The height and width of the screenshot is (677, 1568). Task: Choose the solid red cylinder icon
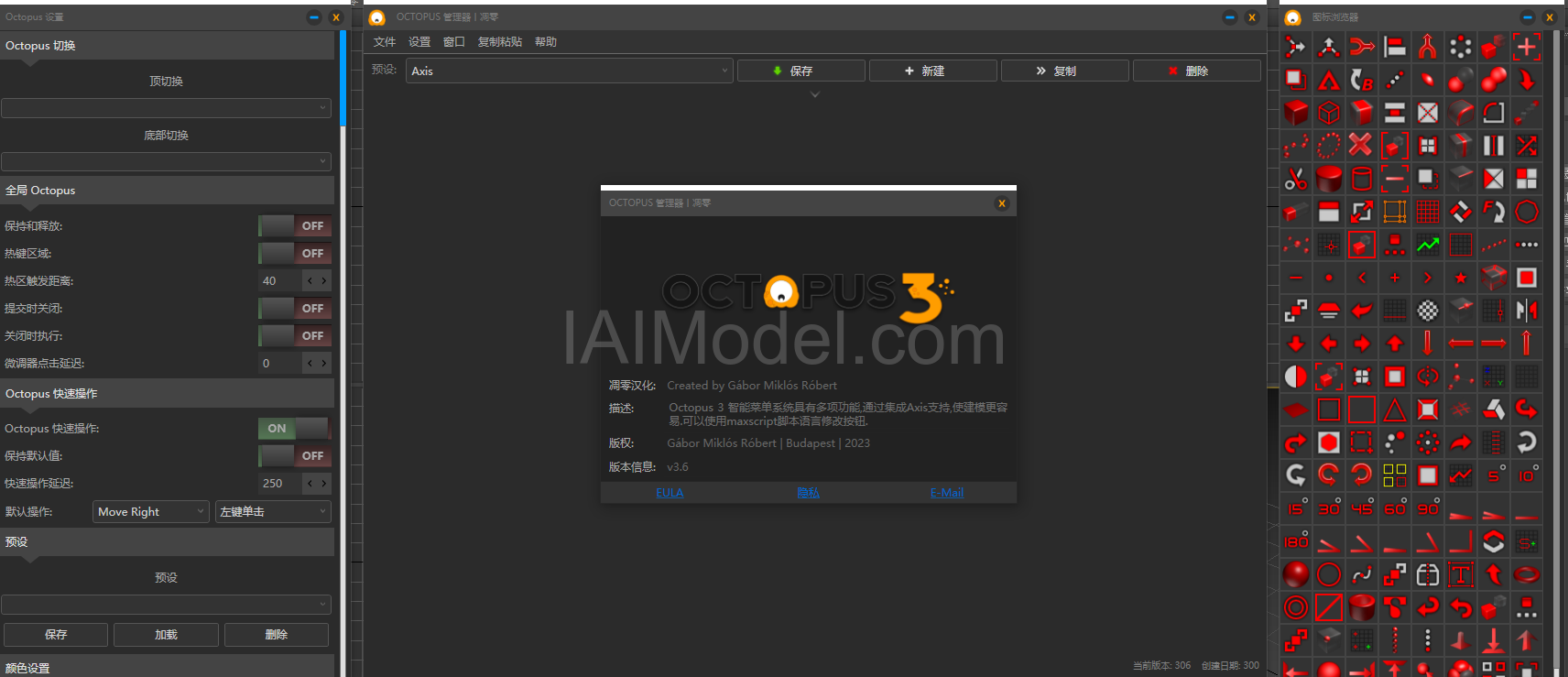[1329, 179]
